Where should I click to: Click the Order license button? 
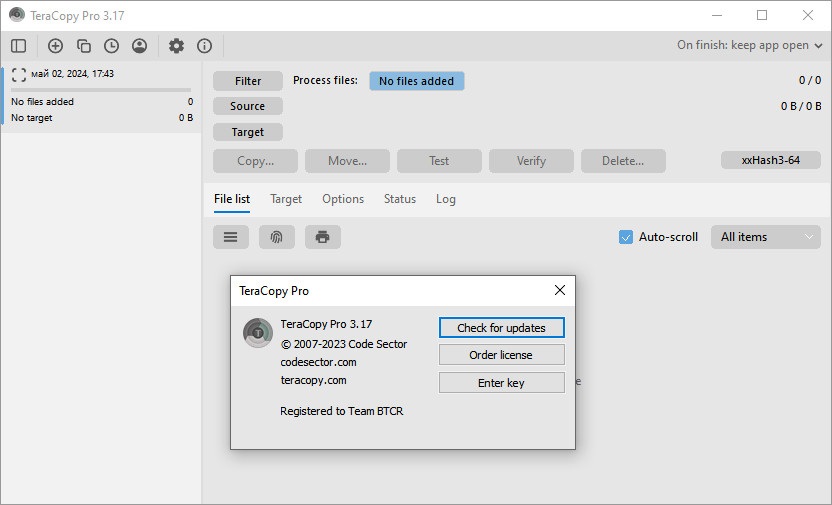(501, 355)
